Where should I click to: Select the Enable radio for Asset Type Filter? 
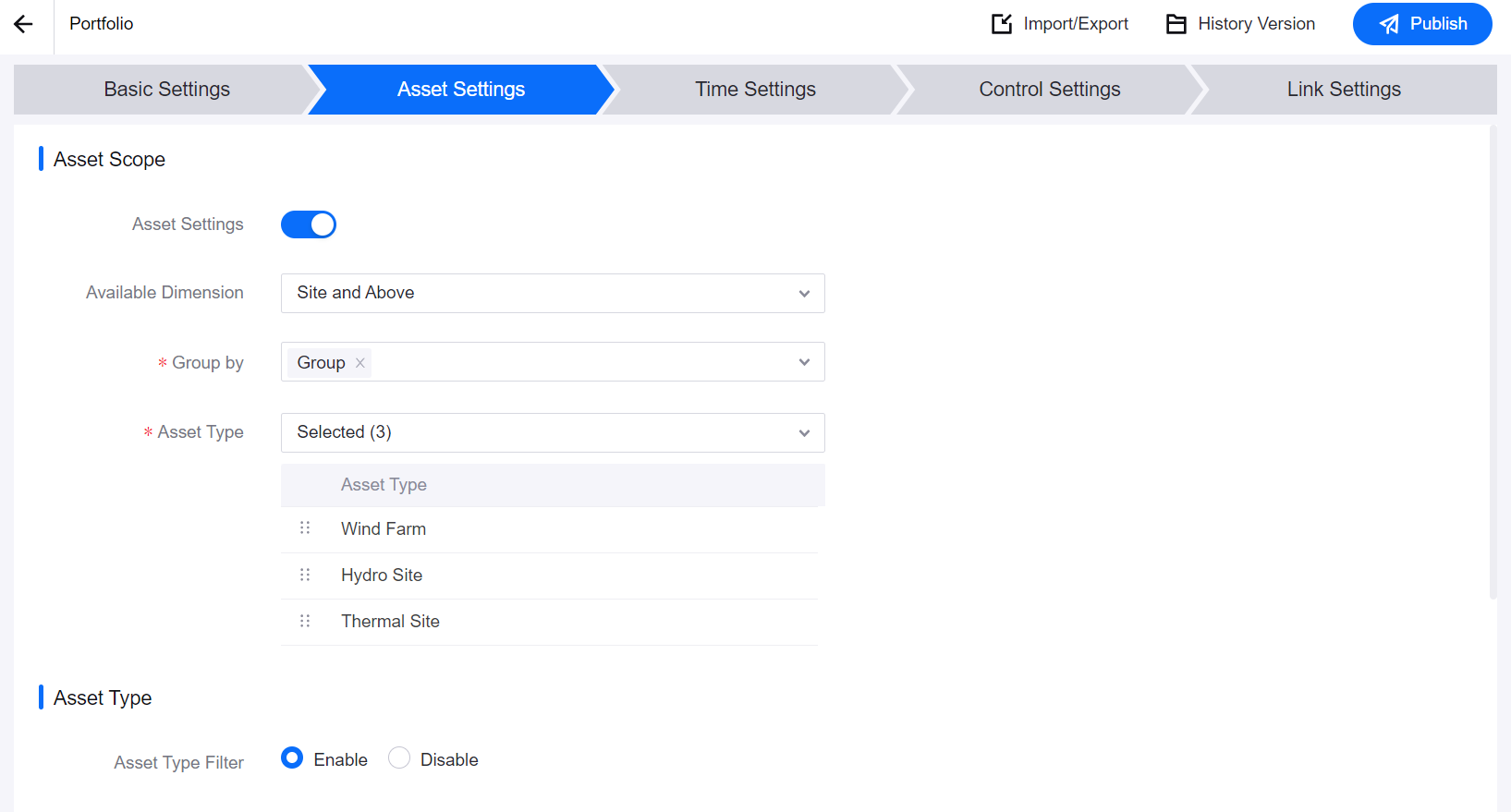tap(292, 758)
